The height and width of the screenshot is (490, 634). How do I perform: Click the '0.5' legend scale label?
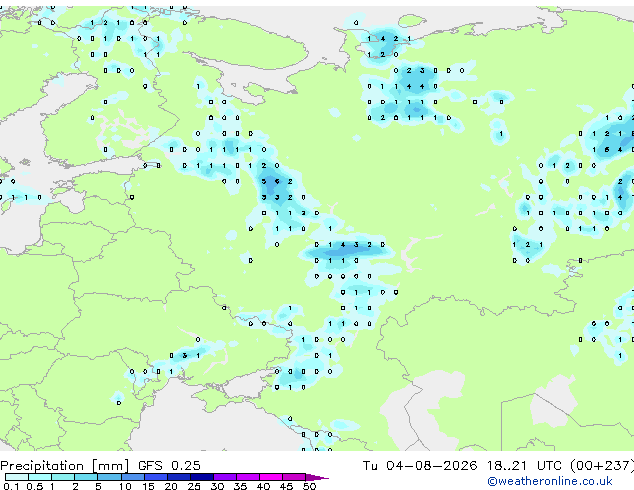point(35,486)
